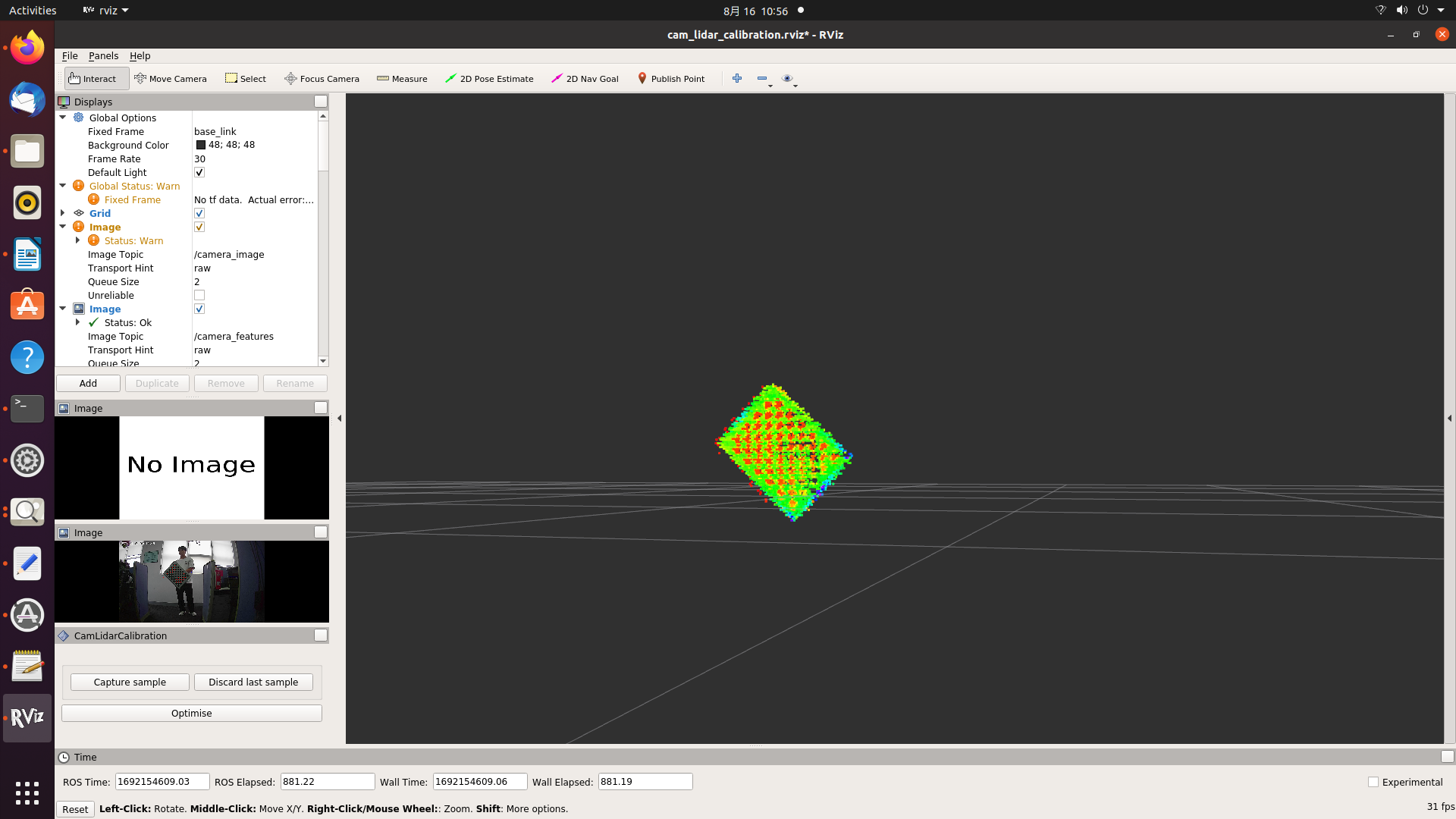Viewport: 1456px width, 819px height.
Task: Expand the Status: Warn entry
Action: (77, 240)
